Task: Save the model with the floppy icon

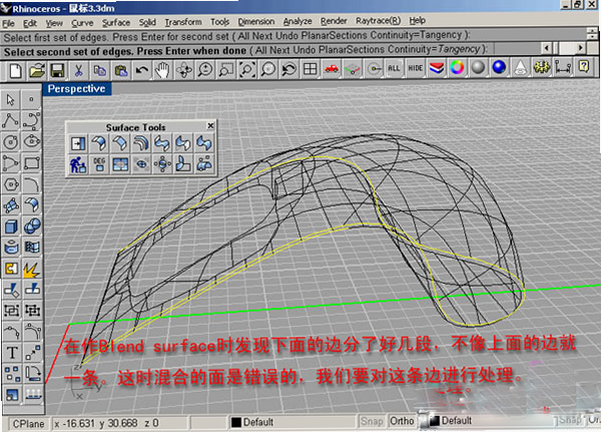Action: (57, 71)
